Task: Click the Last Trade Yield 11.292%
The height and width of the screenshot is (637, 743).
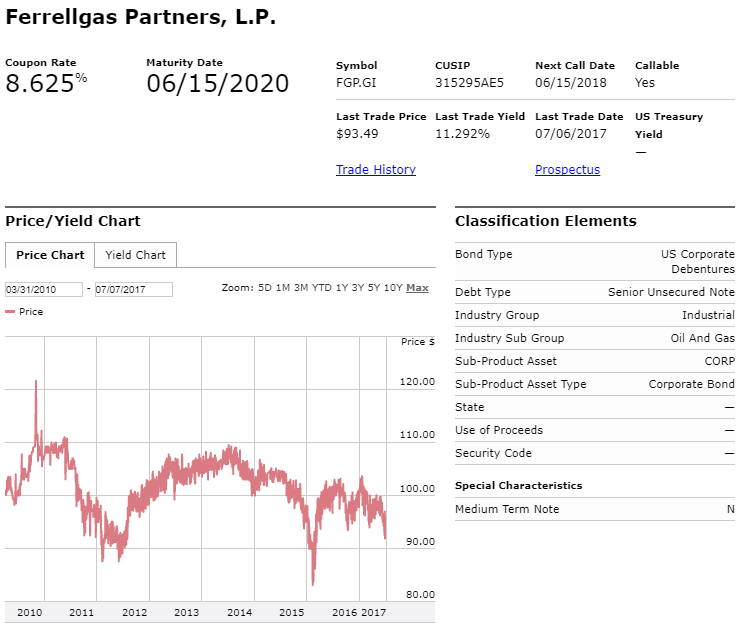Action: [462, 134]
